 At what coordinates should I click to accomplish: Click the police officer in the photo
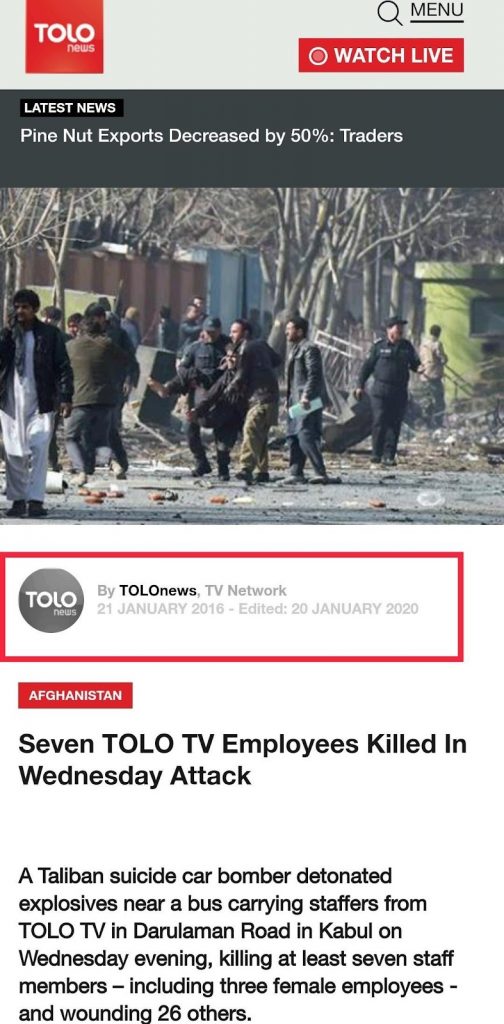(x=390, y=390)
